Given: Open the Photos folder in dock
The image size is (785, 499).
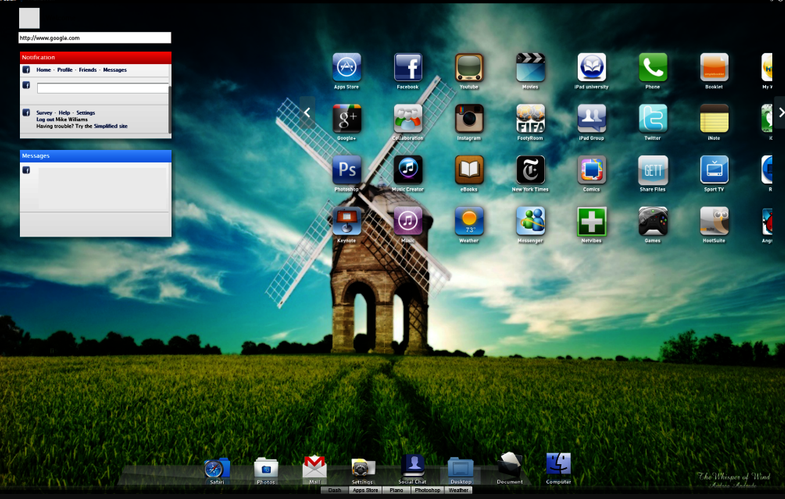Looking at the screenshot, I should [x=266, y=469].
